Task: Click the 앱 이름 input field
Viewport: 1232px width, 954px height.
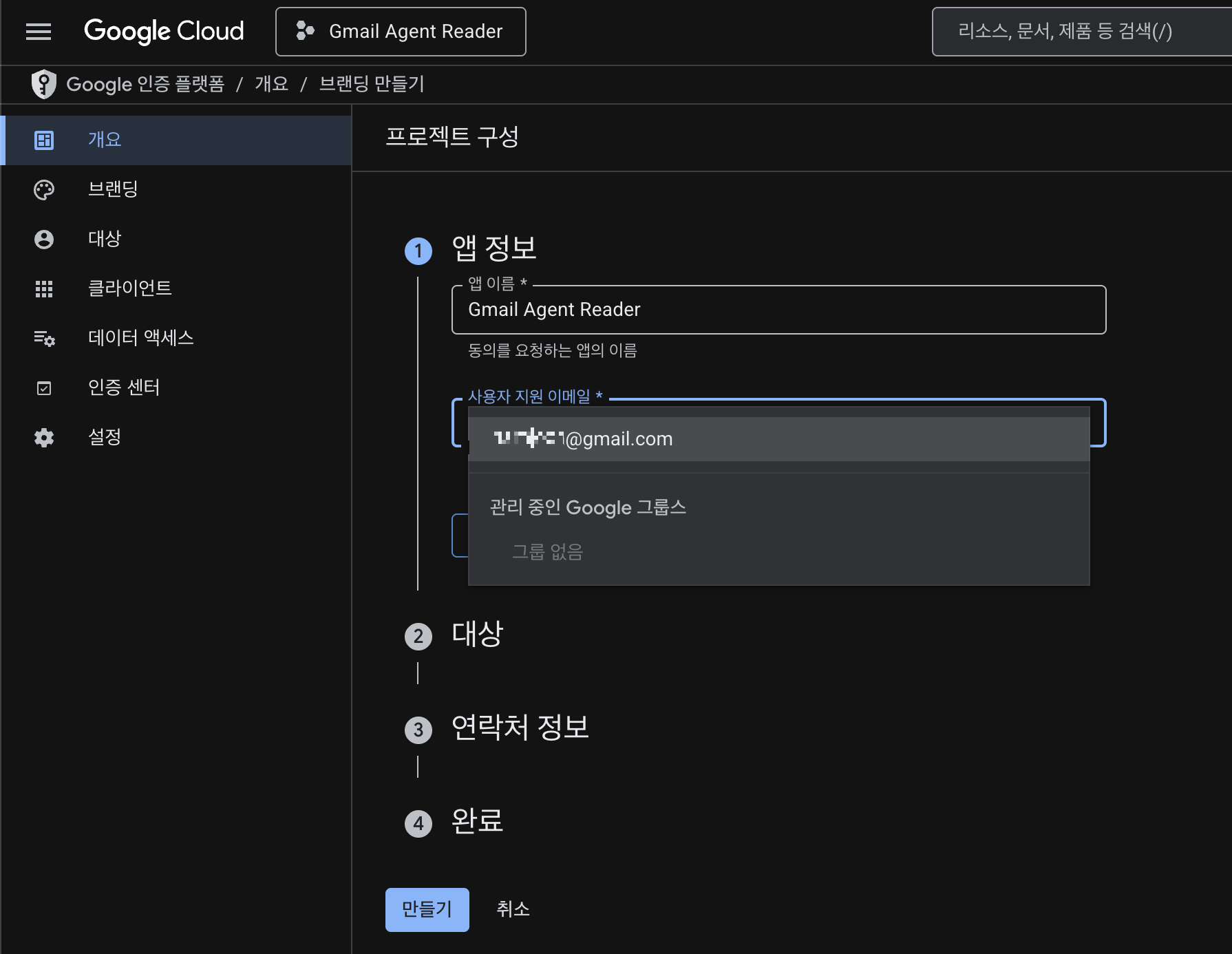Action: point(778,310)
